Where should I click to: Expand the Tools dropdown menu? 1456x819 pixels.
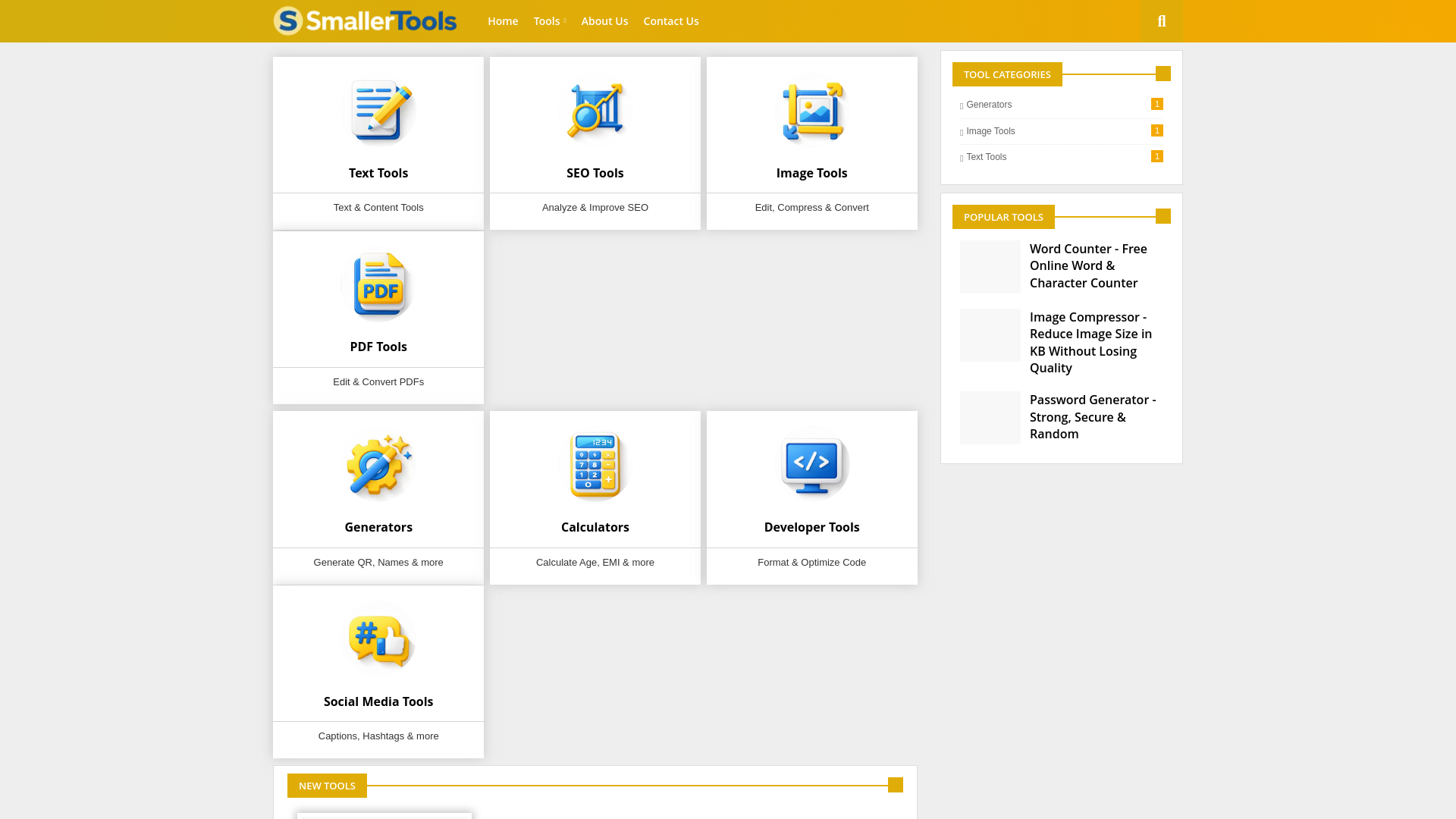[x=550, y=21]
